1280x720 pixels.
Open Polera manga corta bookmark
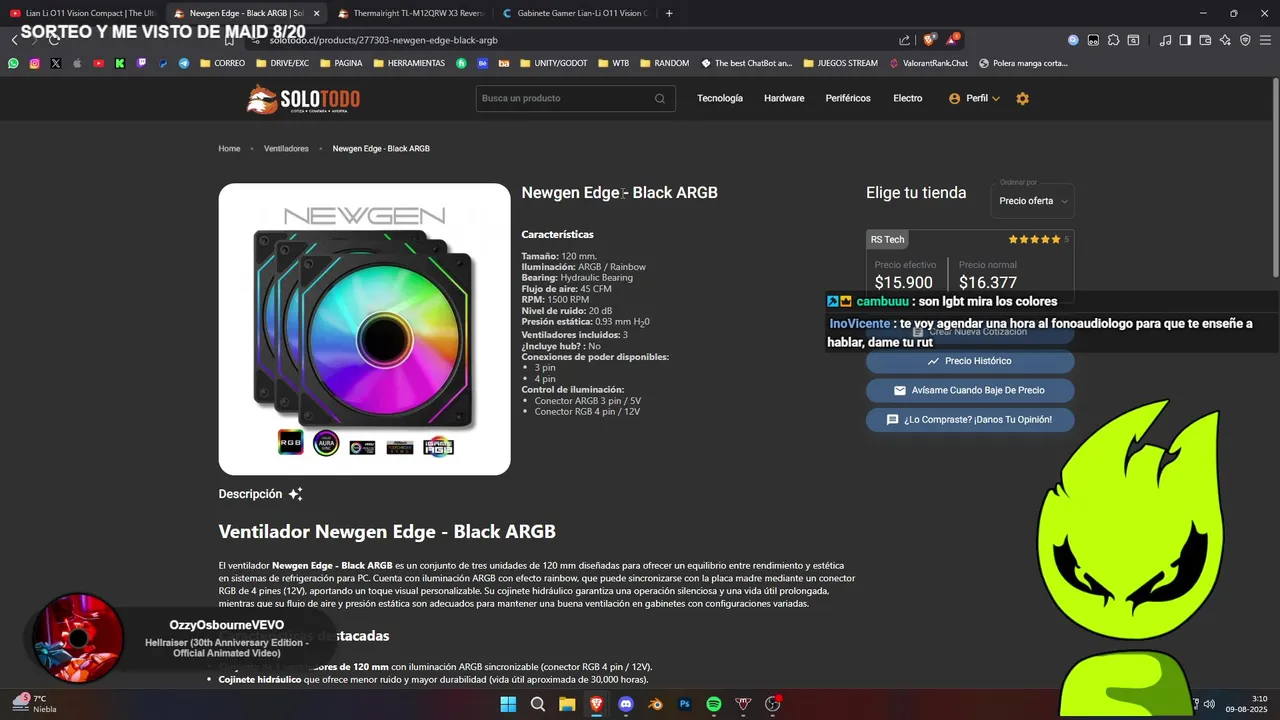[x=1023, y=63]
